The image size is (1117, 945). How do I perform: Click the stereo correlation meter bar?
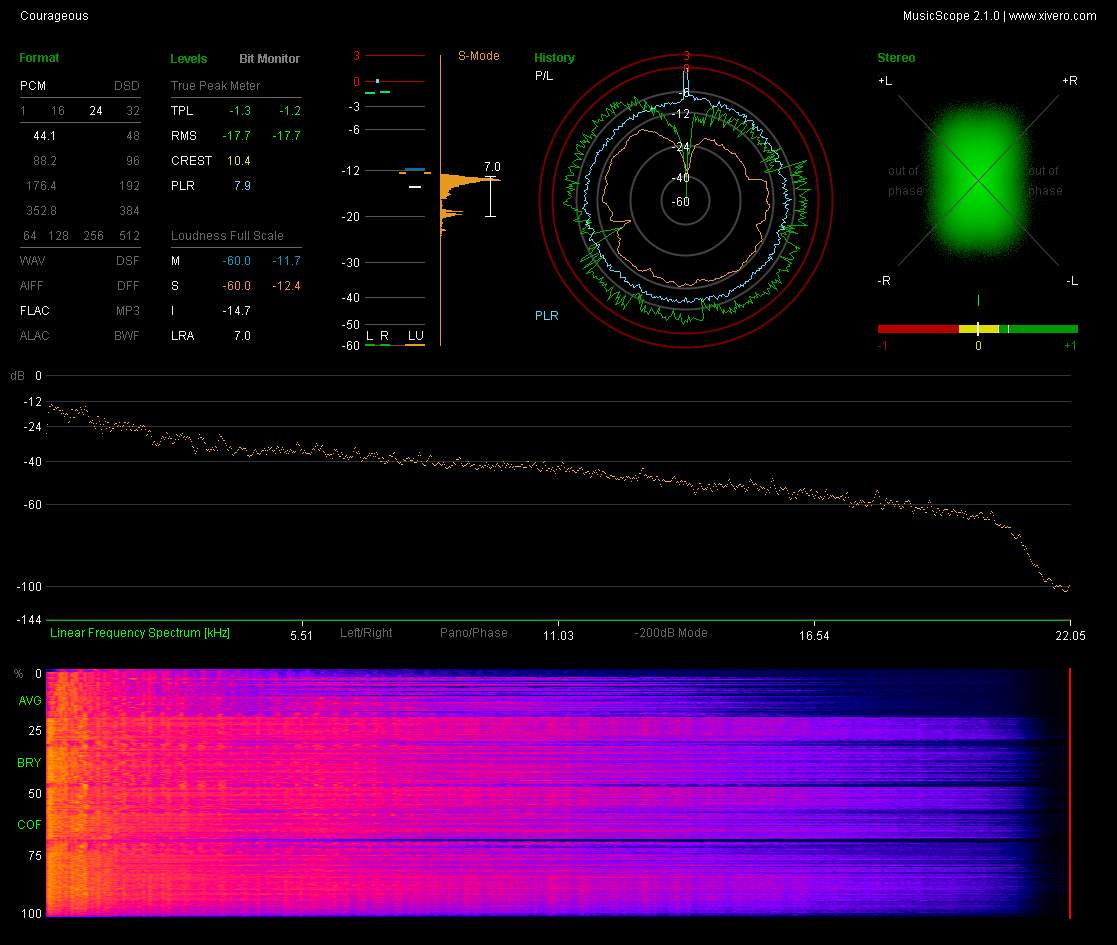coord(977,328)
